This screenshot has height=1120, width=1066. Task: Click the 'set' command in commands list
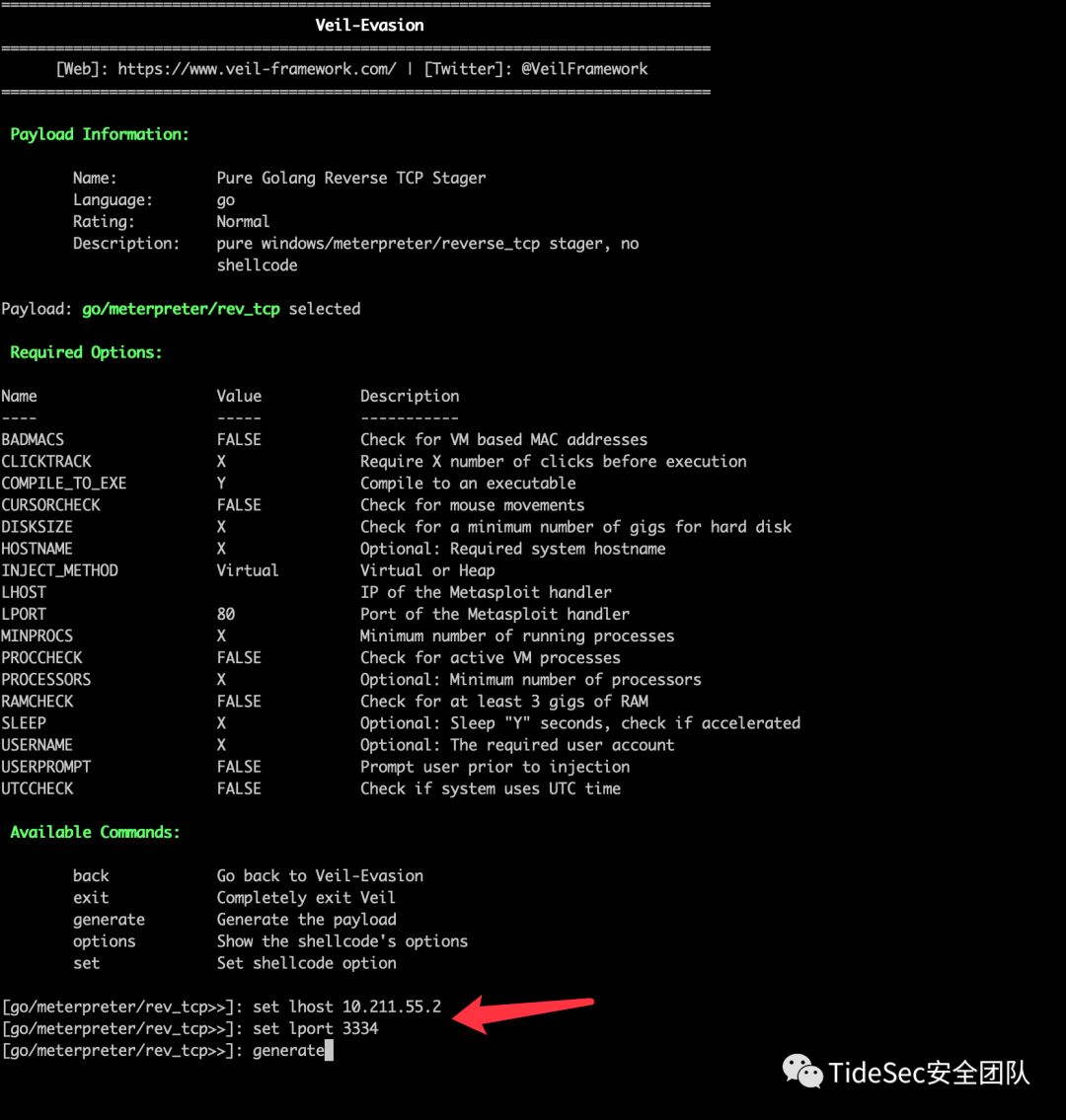(87, 963)
